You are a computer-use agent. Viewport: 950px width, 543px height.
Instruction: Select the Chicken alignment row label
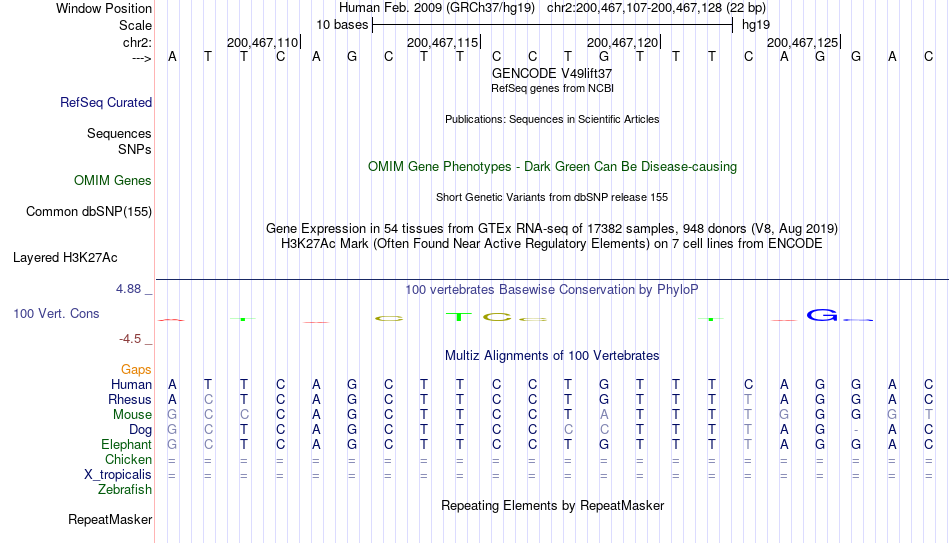click(128, 459)
